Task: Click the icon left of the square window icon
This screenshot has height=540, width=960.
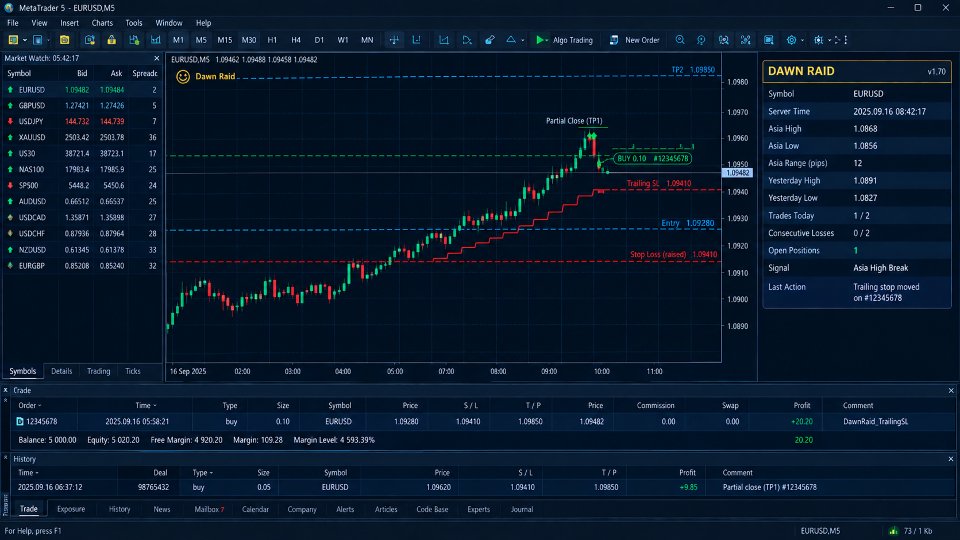Action: click(746, 40)
